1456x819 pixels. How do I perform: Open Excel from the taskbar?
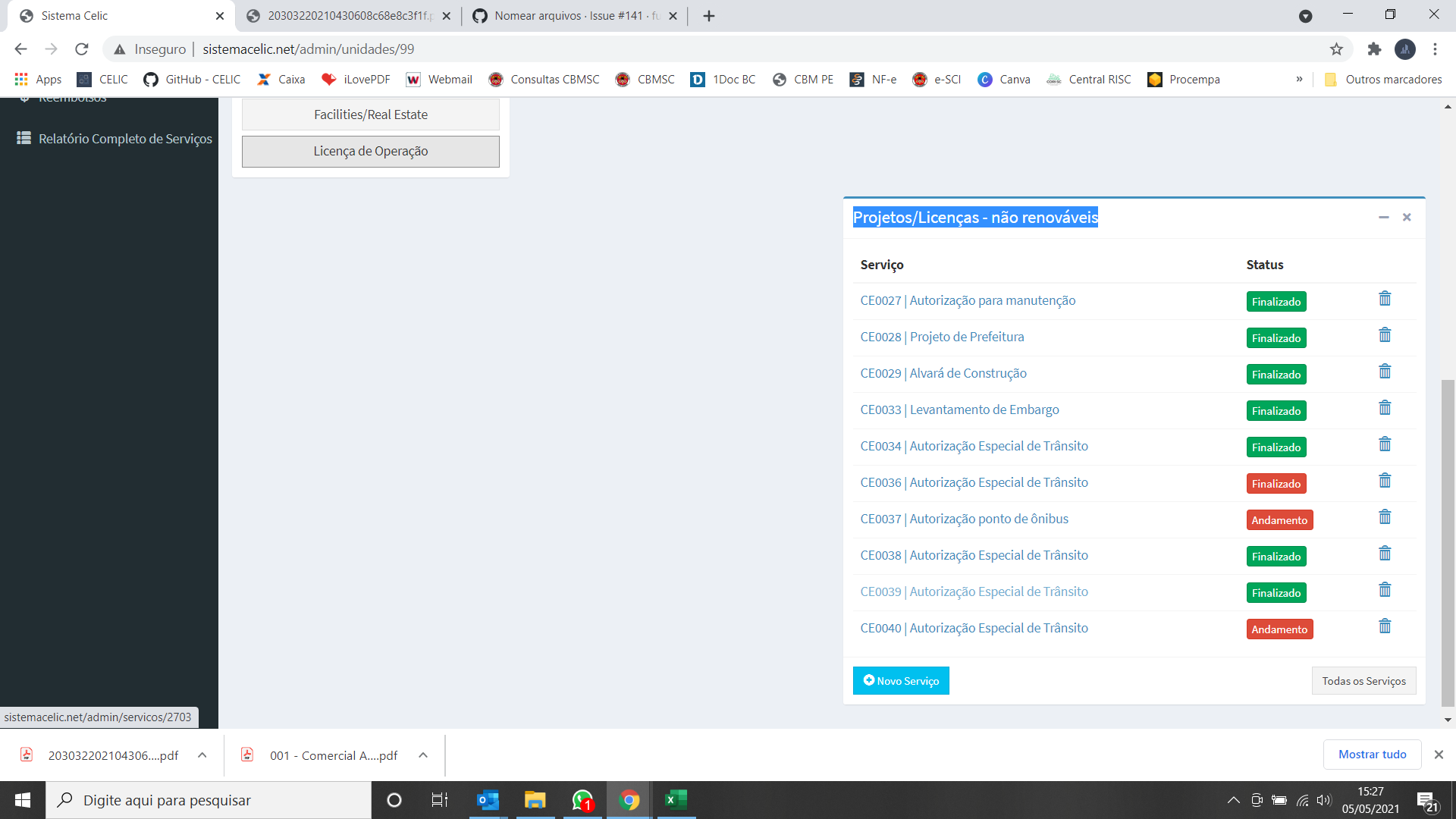(676, 799)
